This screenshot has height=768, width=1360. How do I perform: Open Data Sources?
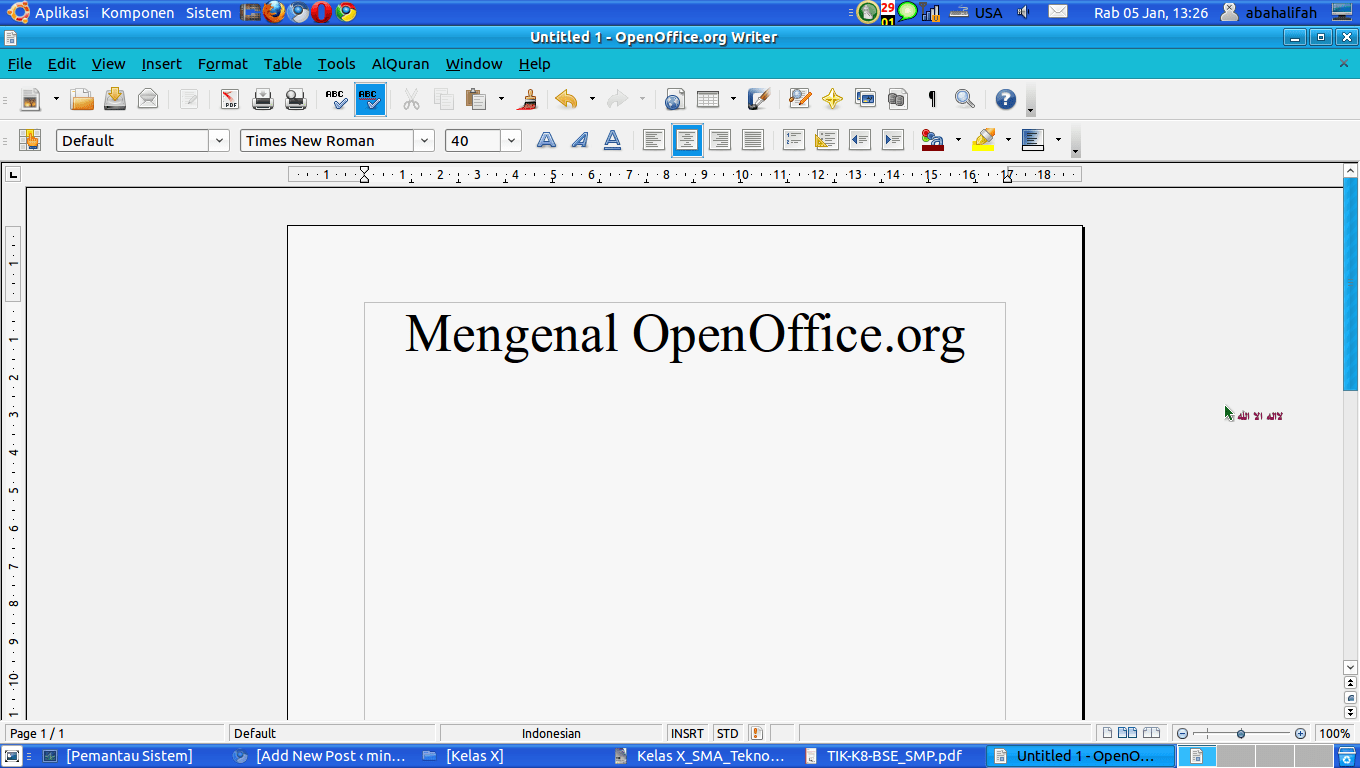[x=898, y=99]
